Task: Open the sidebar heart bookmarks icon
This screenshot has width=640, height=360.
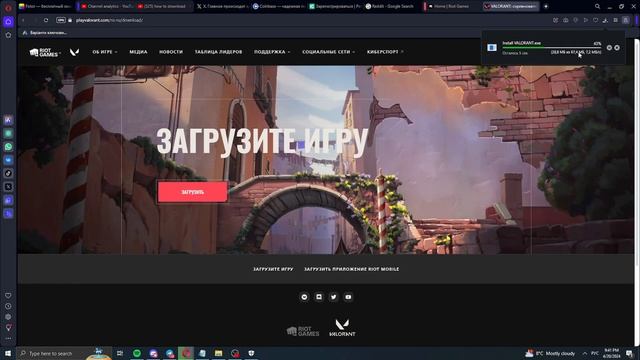Action: (8, 296)
